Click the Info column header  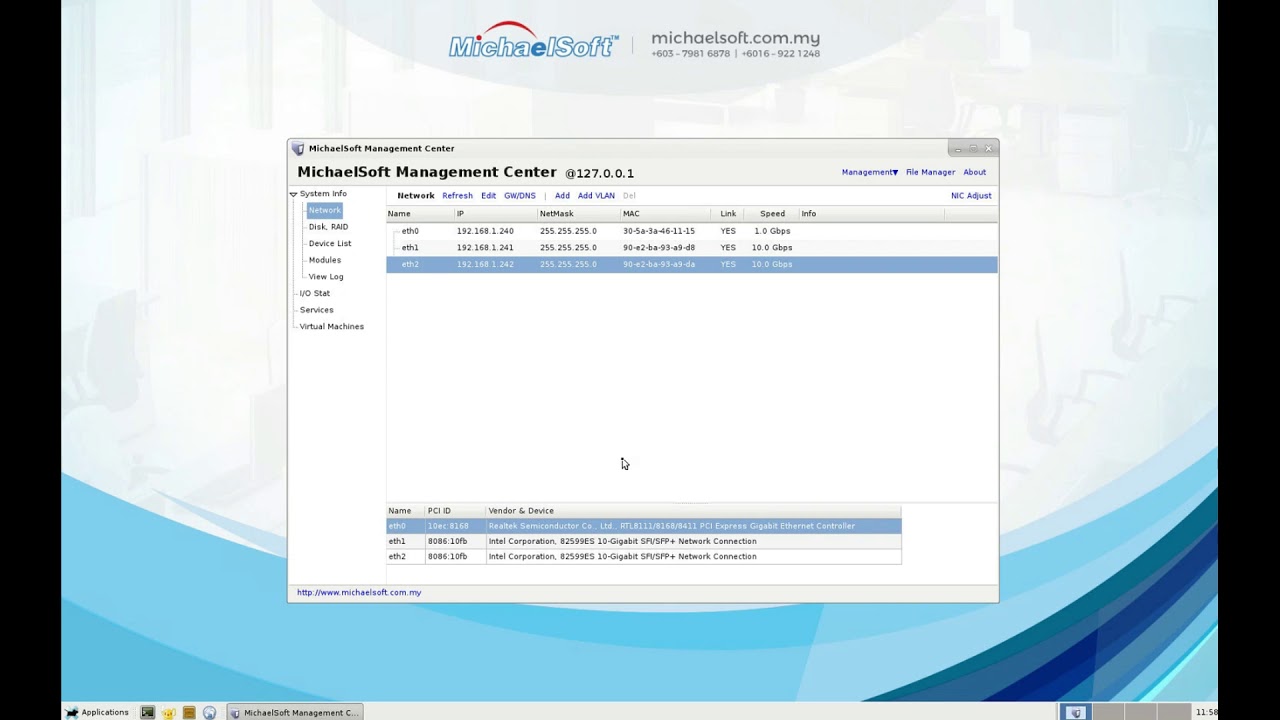tap(871, 214)
